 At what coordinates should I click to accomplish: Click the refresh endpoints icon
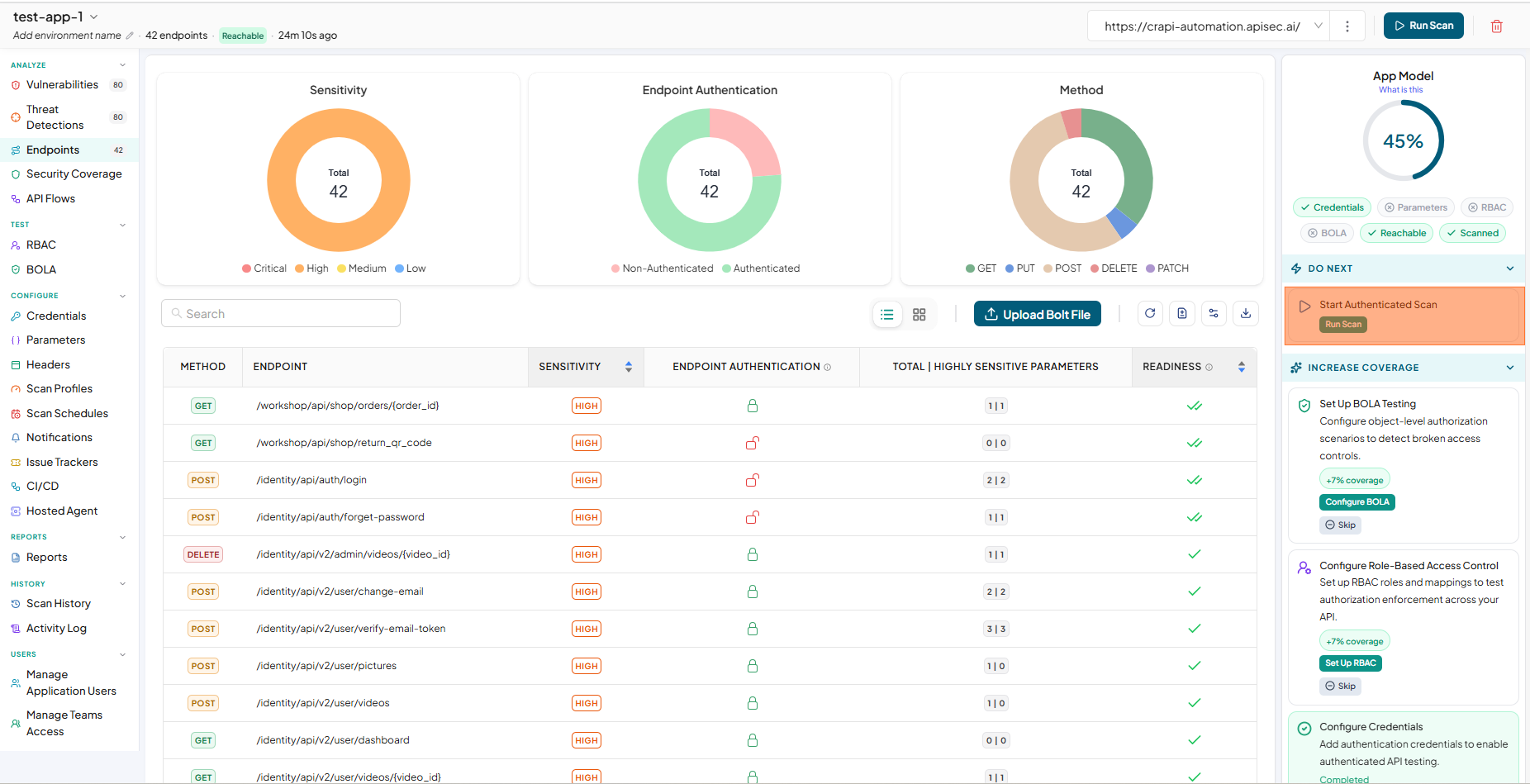[x=1150, y=313]
